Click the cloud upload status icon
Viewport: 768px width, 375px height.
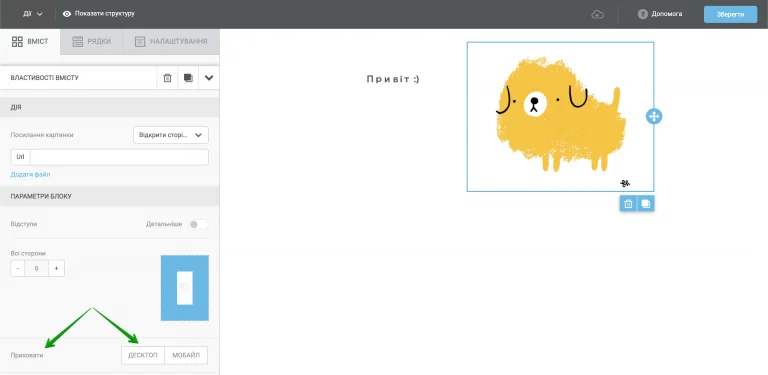[x=598, y=14]
